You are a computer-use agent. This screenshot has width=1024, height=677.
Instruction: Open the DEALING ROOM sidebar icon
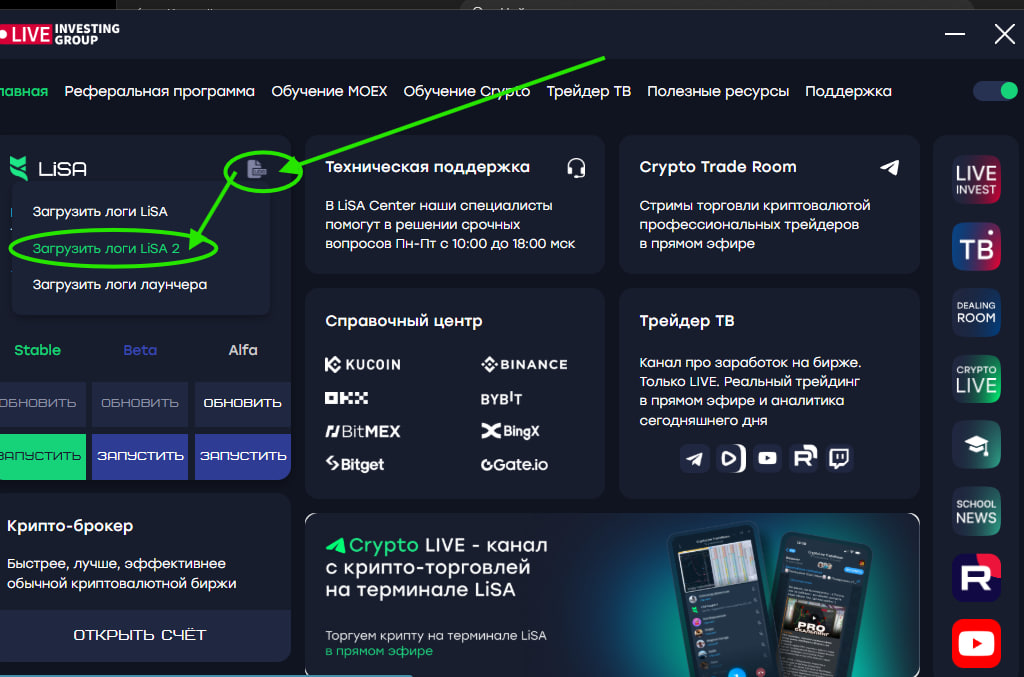click(x=976, y=313)
